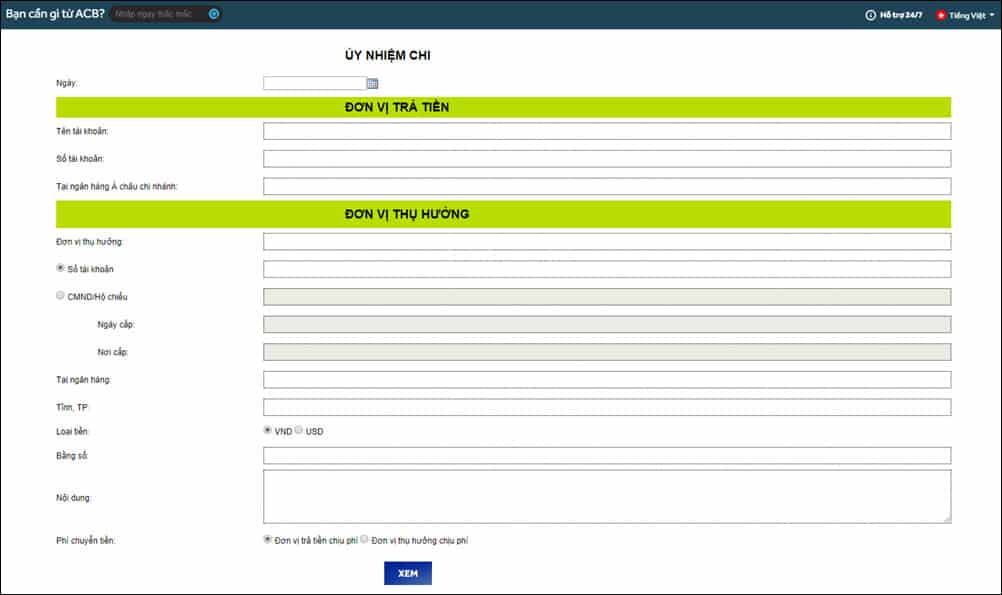Image resolution: width=1002 pixels, height=595 pixels.
Task: Click the Đơn vị thụ hưởng text field
Action: point(606,241)
